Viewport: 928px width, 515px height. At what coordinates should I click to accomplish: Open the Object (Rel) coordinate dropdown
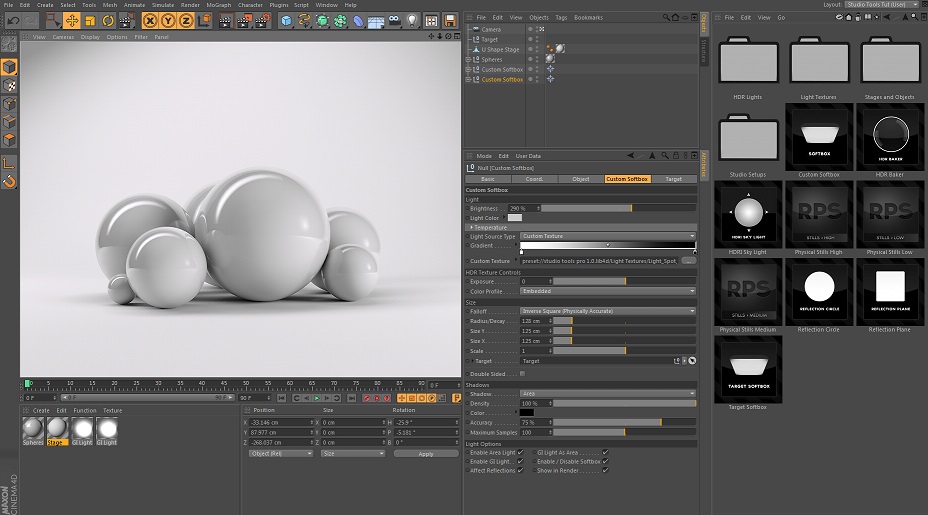click(x=281, y=453)
